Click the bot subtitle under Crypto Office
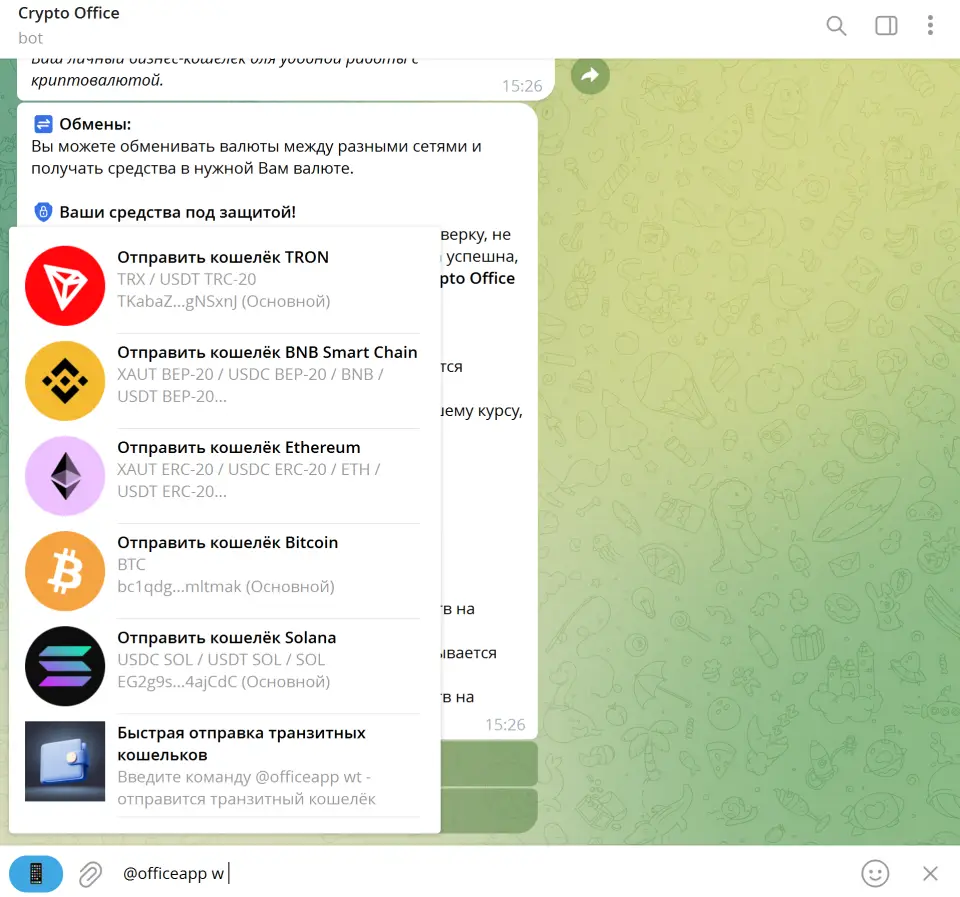The width and height of the screenshot is (960, 897). (x=31, y=38)
